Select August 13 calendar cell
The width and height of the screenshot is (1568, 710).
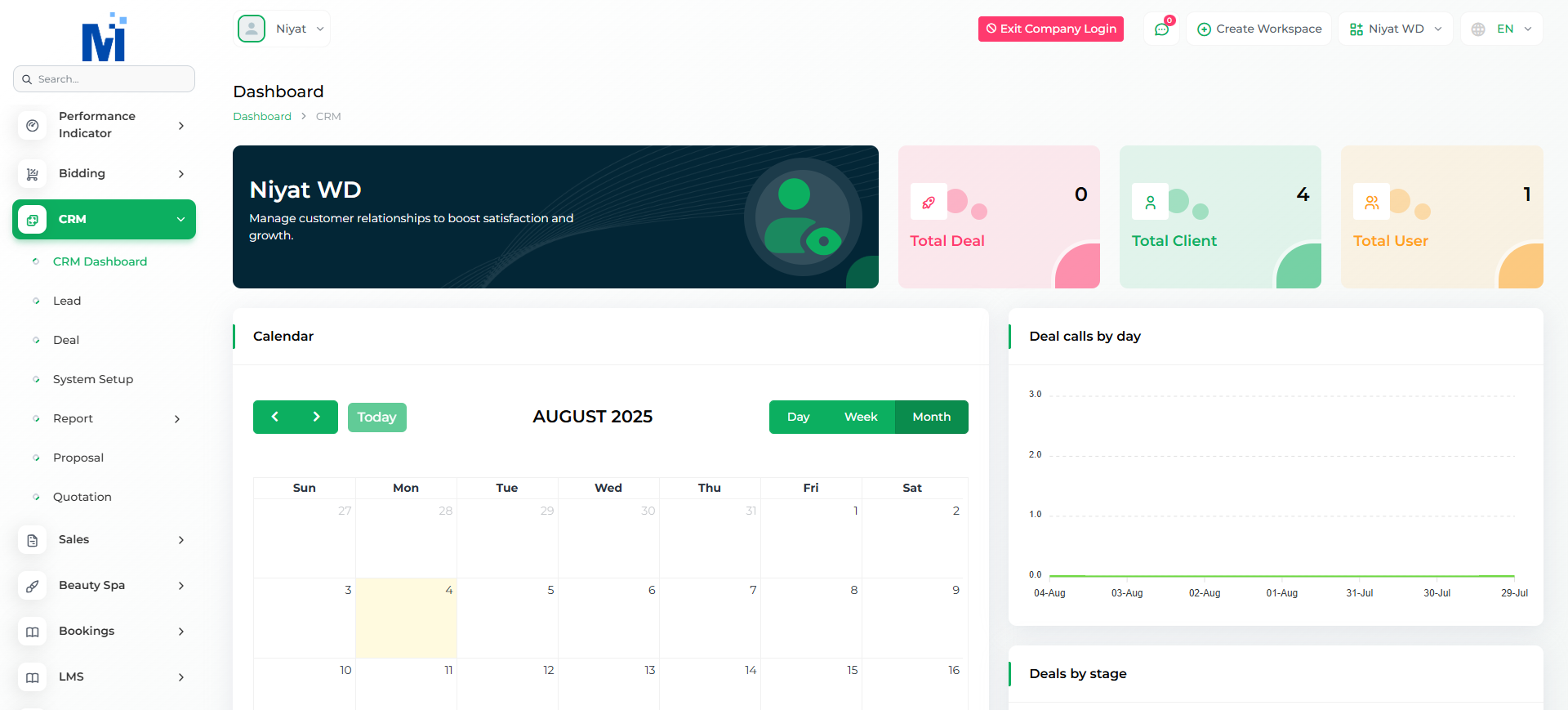point(608,685)
